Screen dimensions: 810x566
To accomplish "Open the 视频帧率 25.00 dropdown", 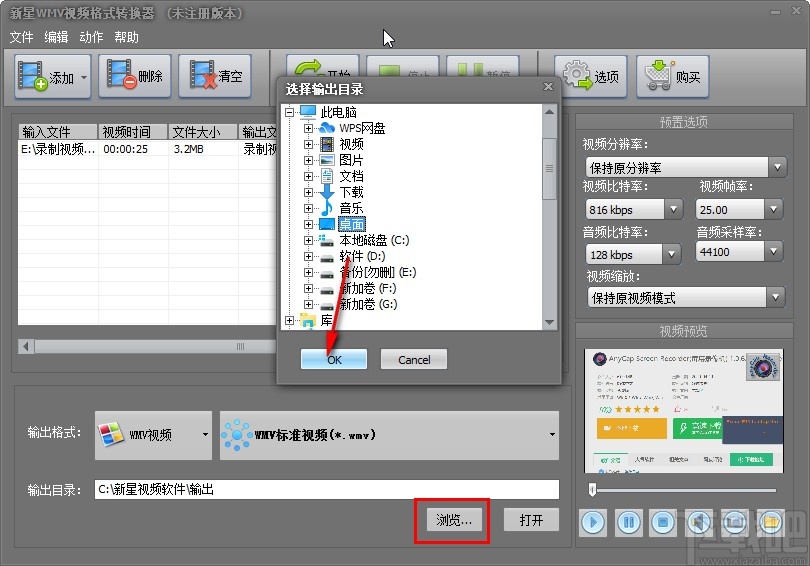I will coord(773,209).
